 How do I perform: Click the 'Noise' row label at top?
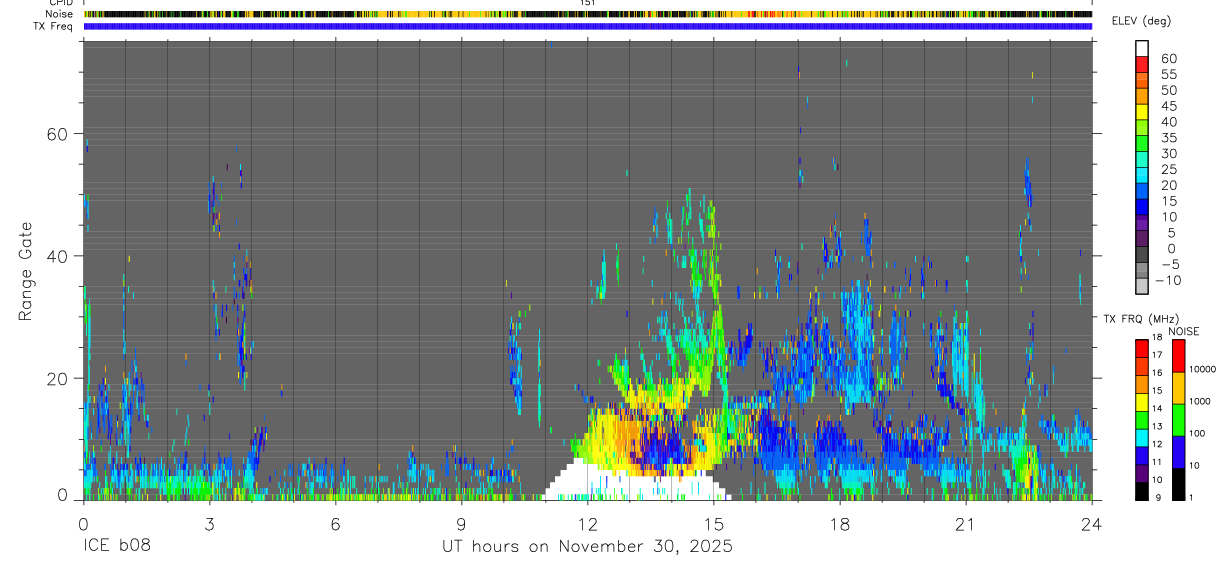59,14
